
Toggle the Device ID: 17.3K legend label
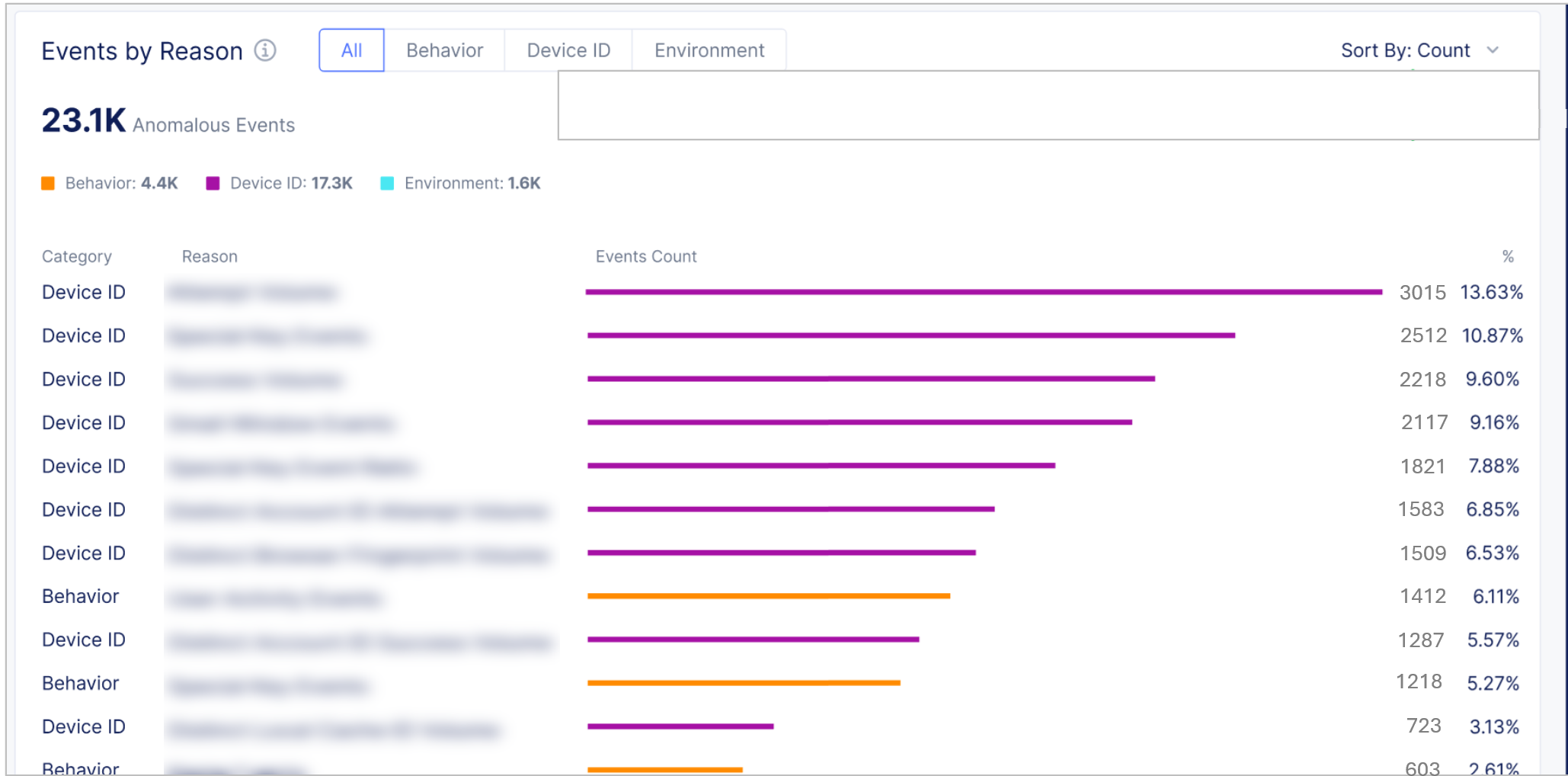point(291,183)
